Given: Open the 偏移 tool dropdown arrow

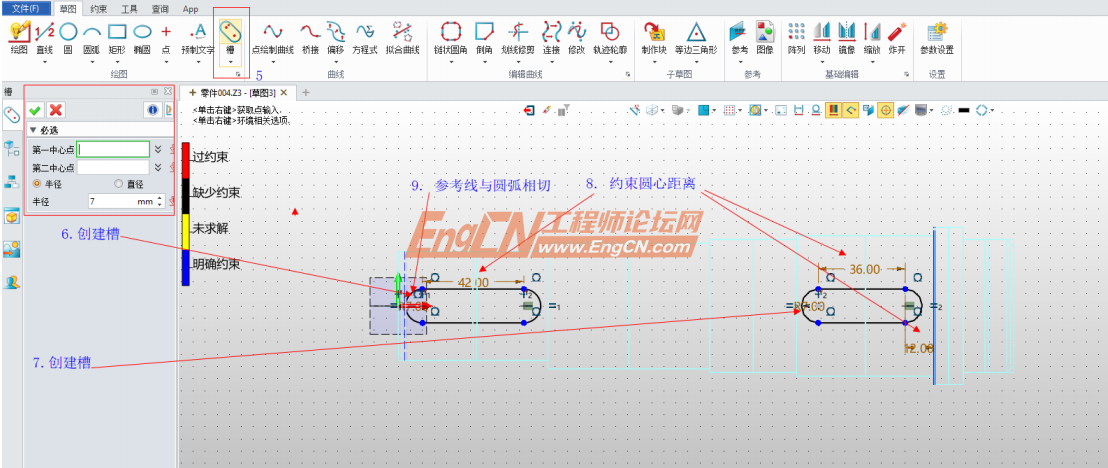Looking at the screenshot, I should point(336,62).
